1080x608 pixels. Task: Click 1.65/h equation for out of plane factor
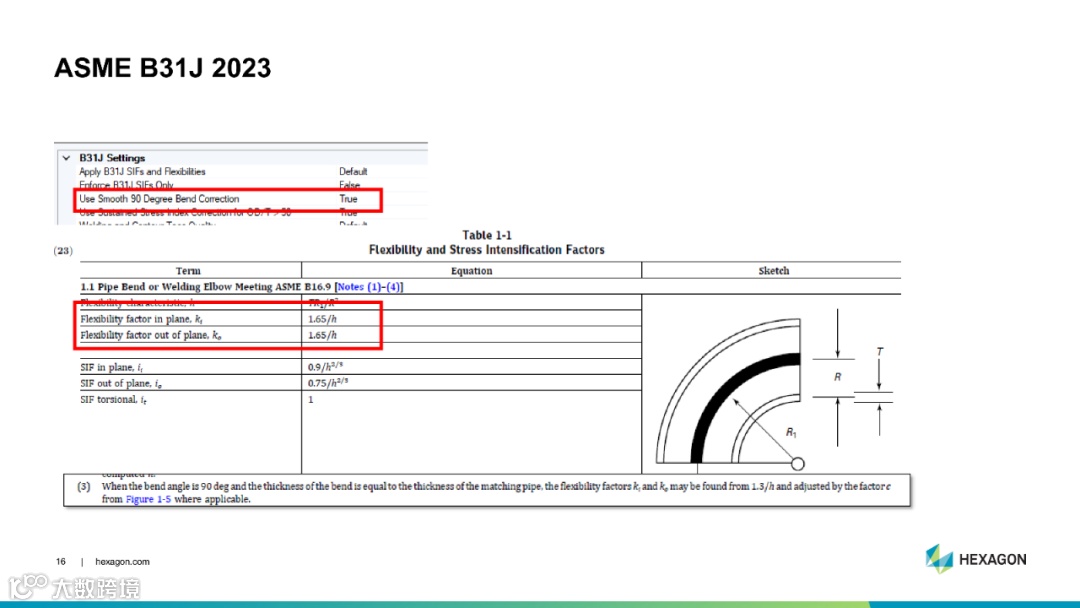point(322,335)
